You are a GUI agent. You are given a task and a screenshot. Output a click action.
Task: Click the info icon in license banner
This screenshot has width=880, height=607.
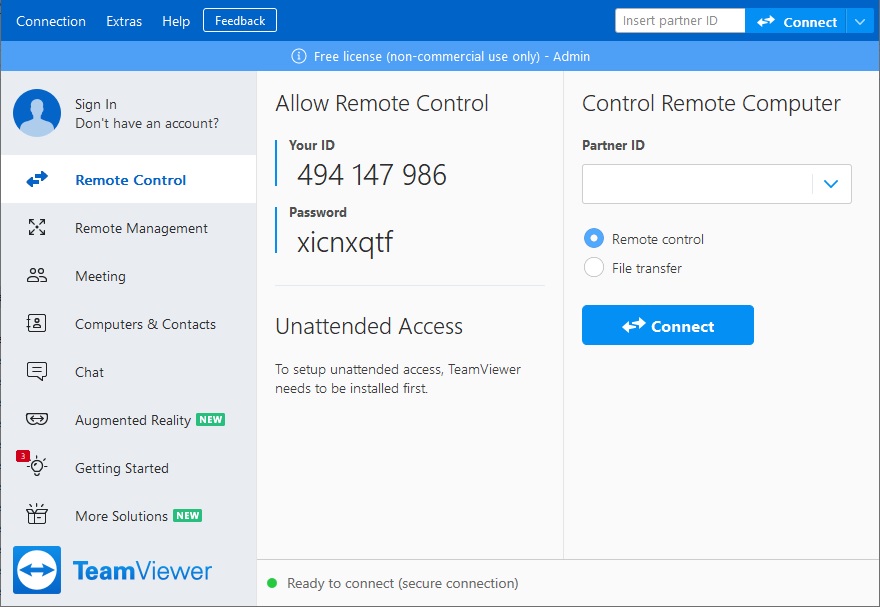299,56
